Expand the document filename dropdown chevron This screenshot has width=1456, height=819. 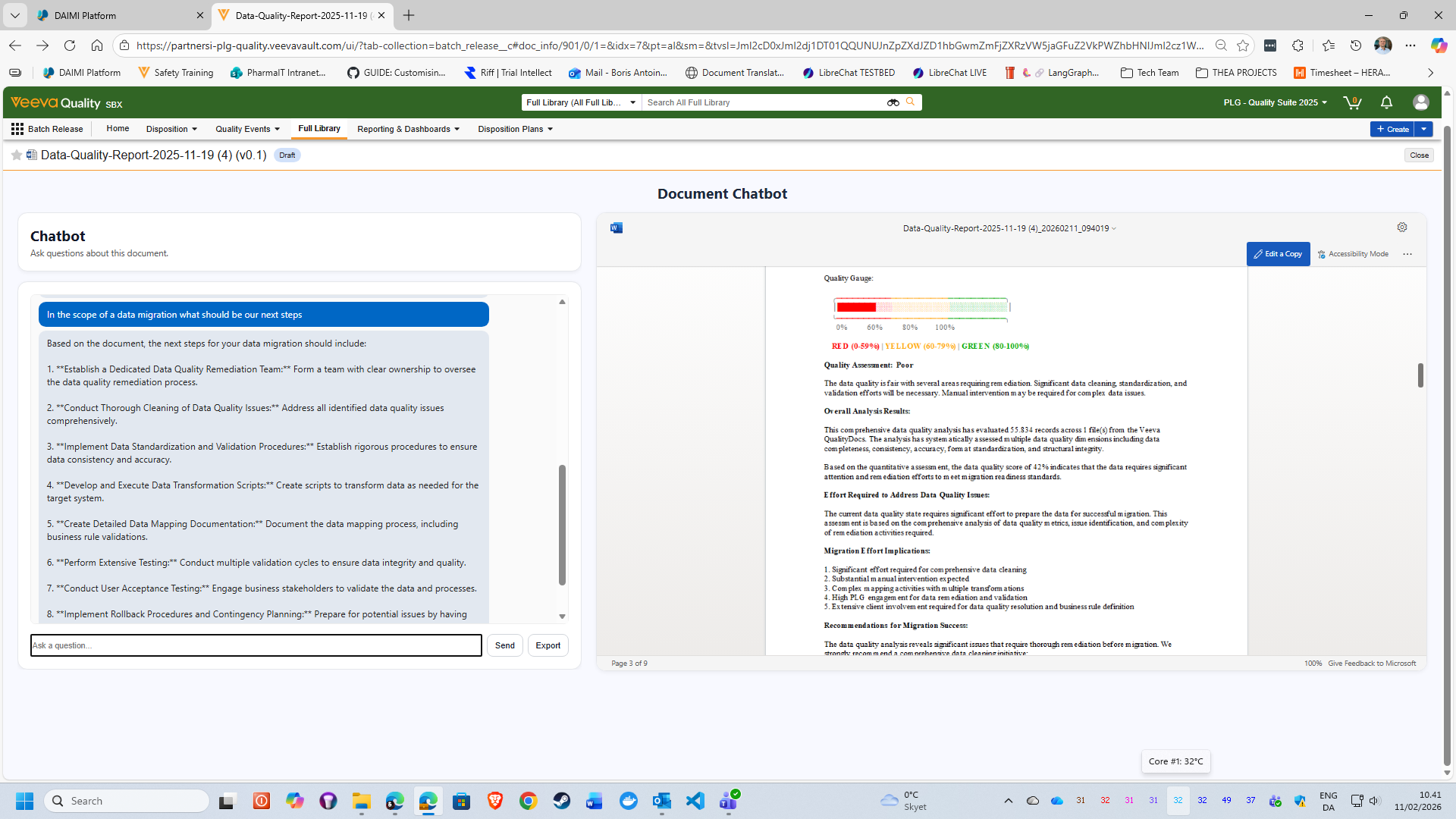[1114, 228]
